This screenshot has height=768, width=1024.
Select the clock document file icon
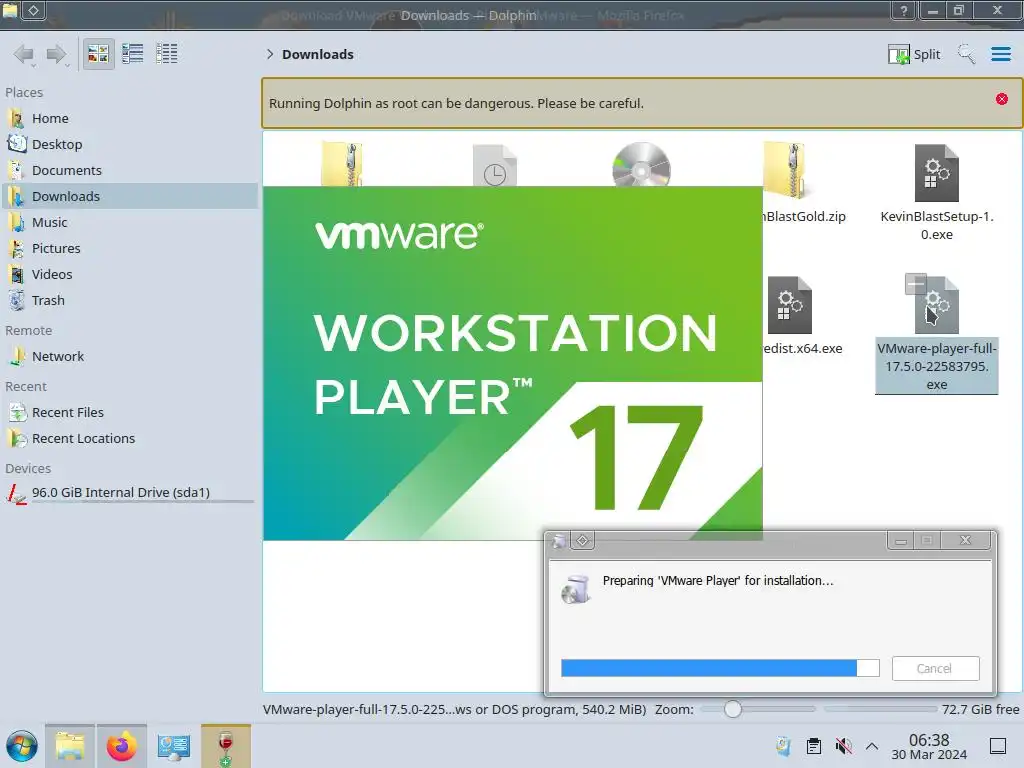coord(494,165)
